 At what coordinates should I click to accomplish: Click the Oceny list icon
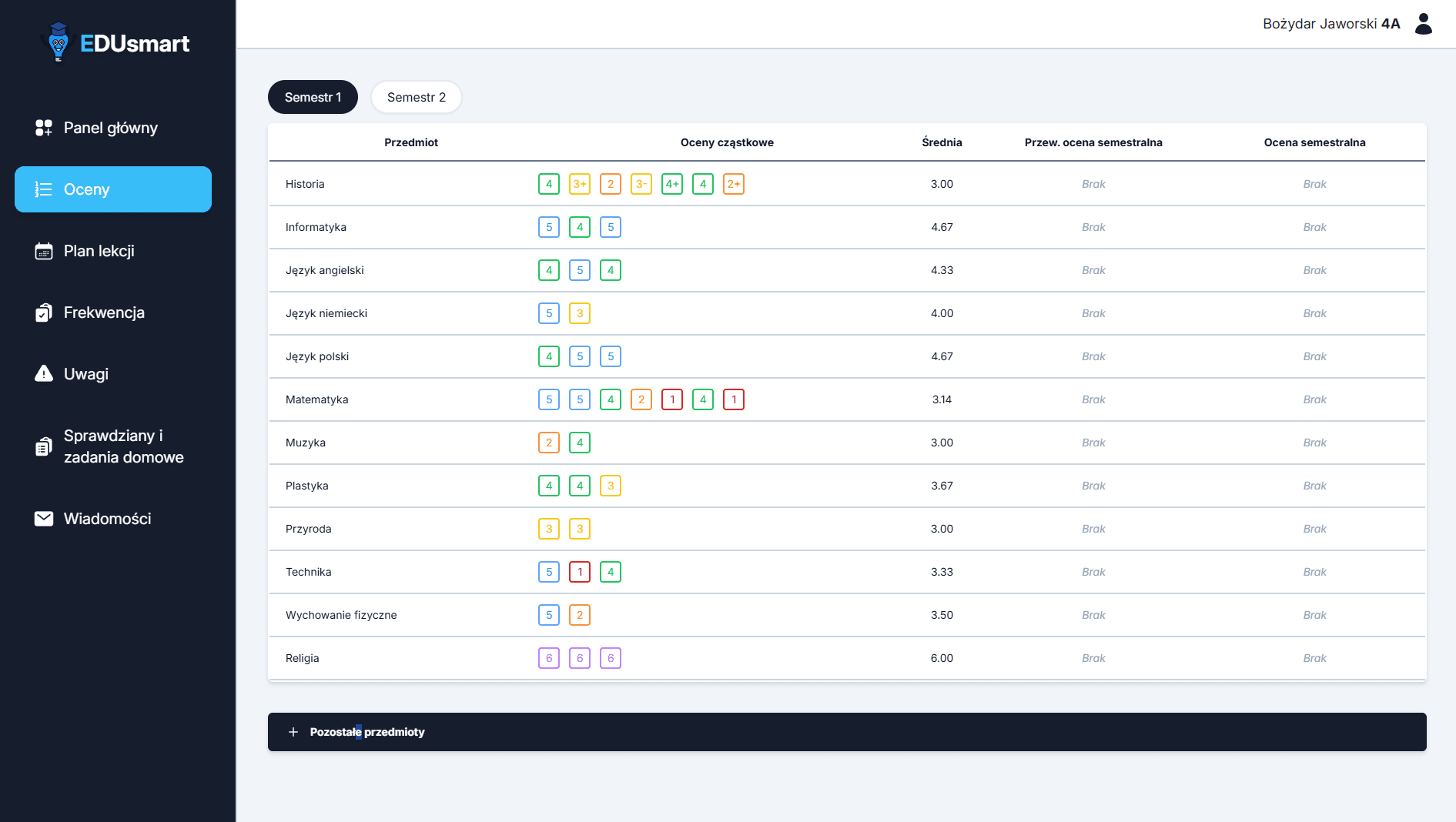tap(44, 189)
